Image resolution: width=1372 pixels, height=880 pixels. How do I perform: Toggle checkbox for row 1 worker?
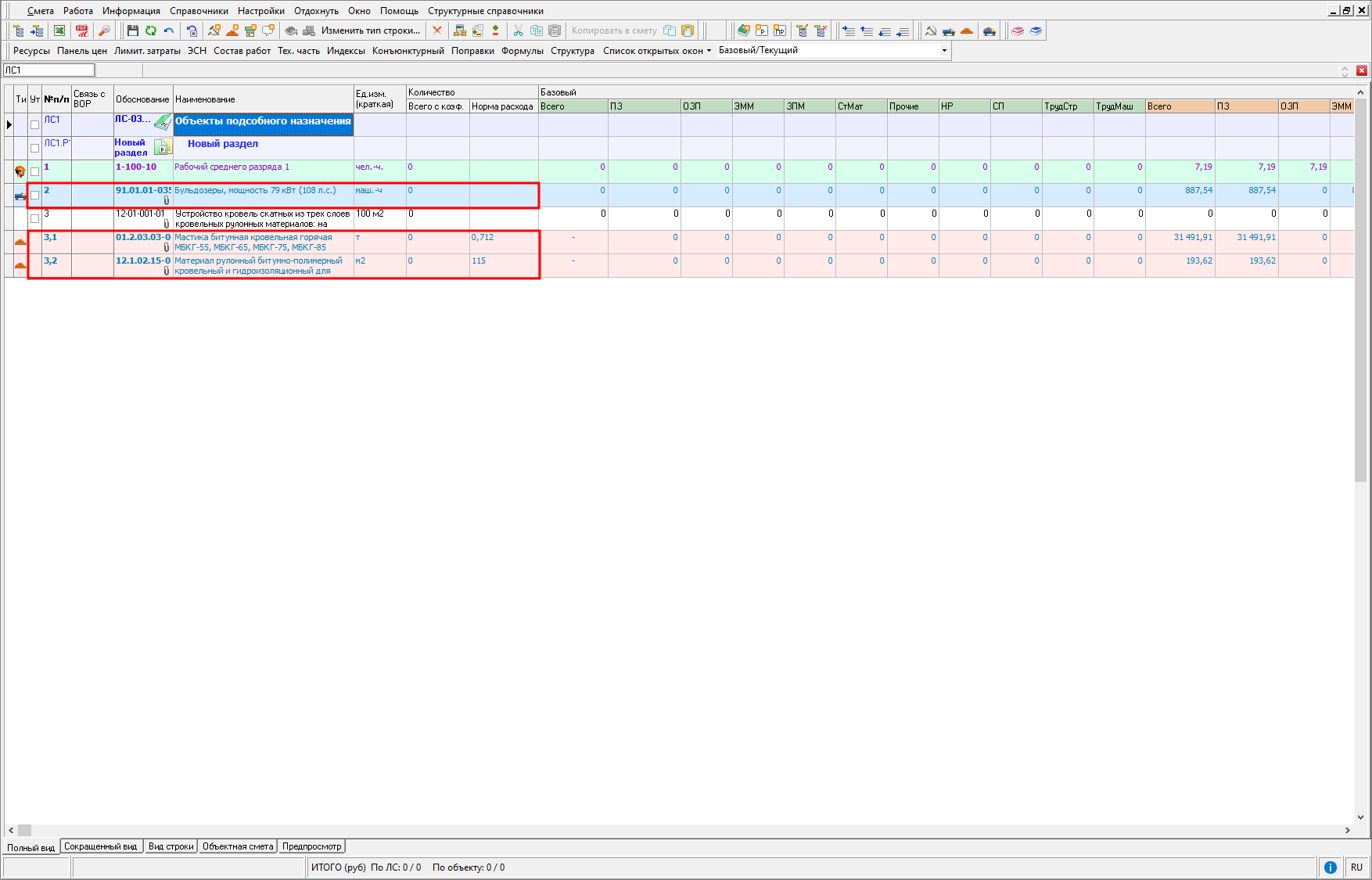pos(34,171)
